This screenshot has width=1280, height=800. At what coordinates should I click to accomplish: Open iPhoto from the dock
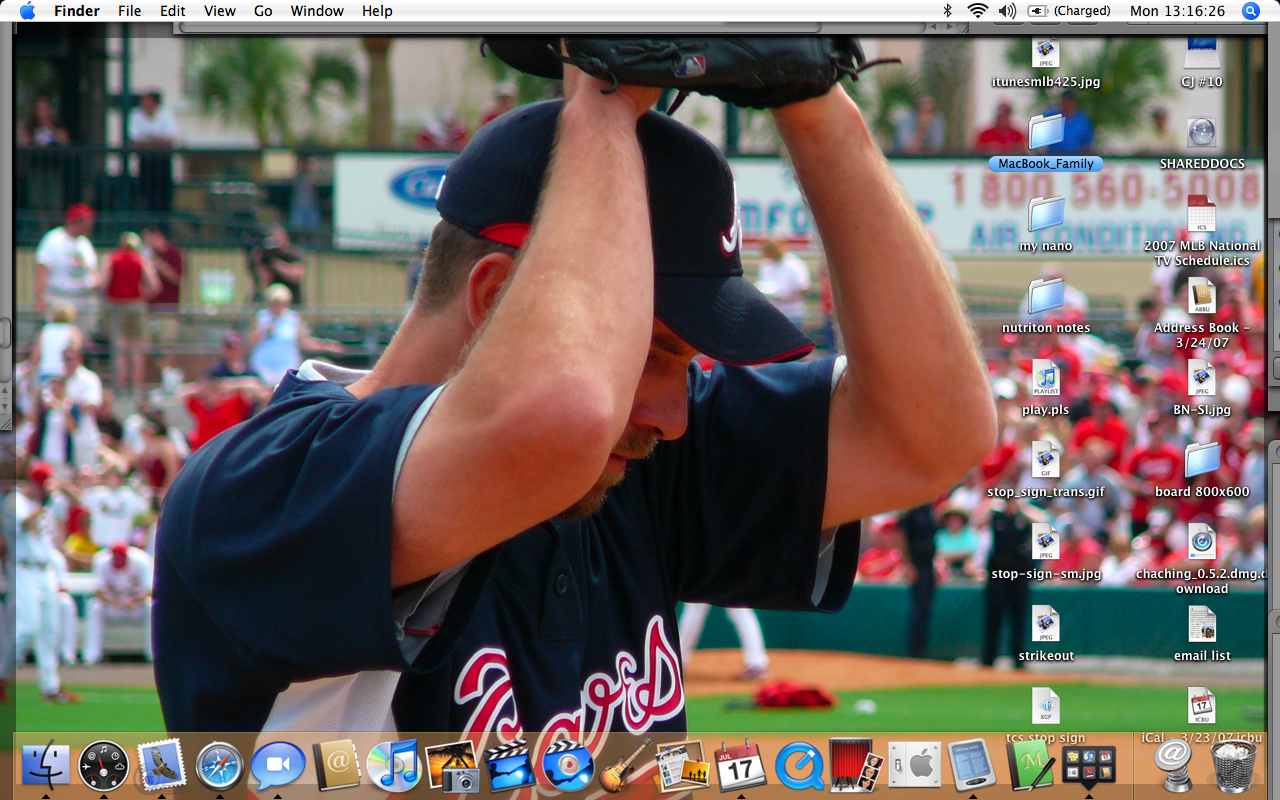pyautogui.click(x=451, y=766)
